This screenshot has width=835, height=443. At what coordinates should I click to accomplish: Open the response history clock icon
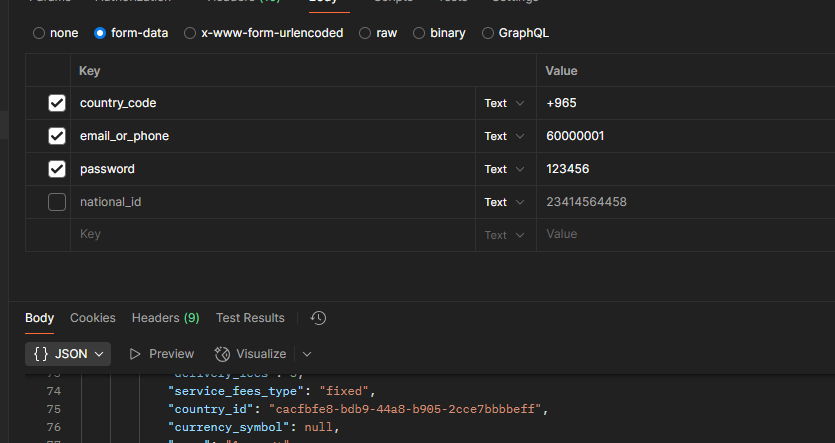click(318, 318)
